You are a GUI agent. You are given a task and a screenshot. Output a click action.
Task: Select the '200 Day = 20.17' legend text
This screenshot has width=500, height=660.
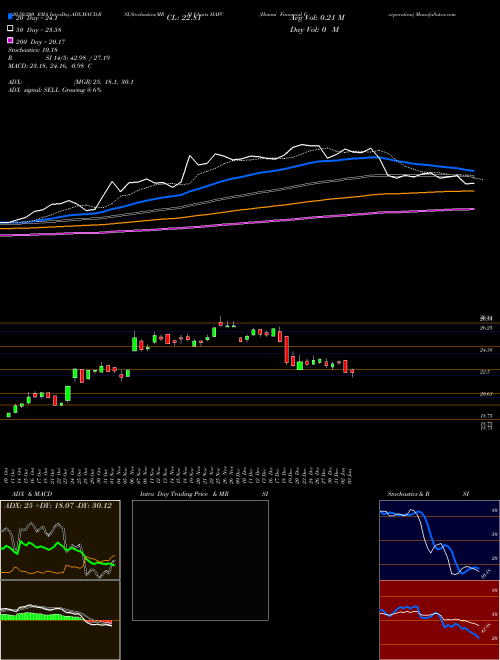(40, 42)
